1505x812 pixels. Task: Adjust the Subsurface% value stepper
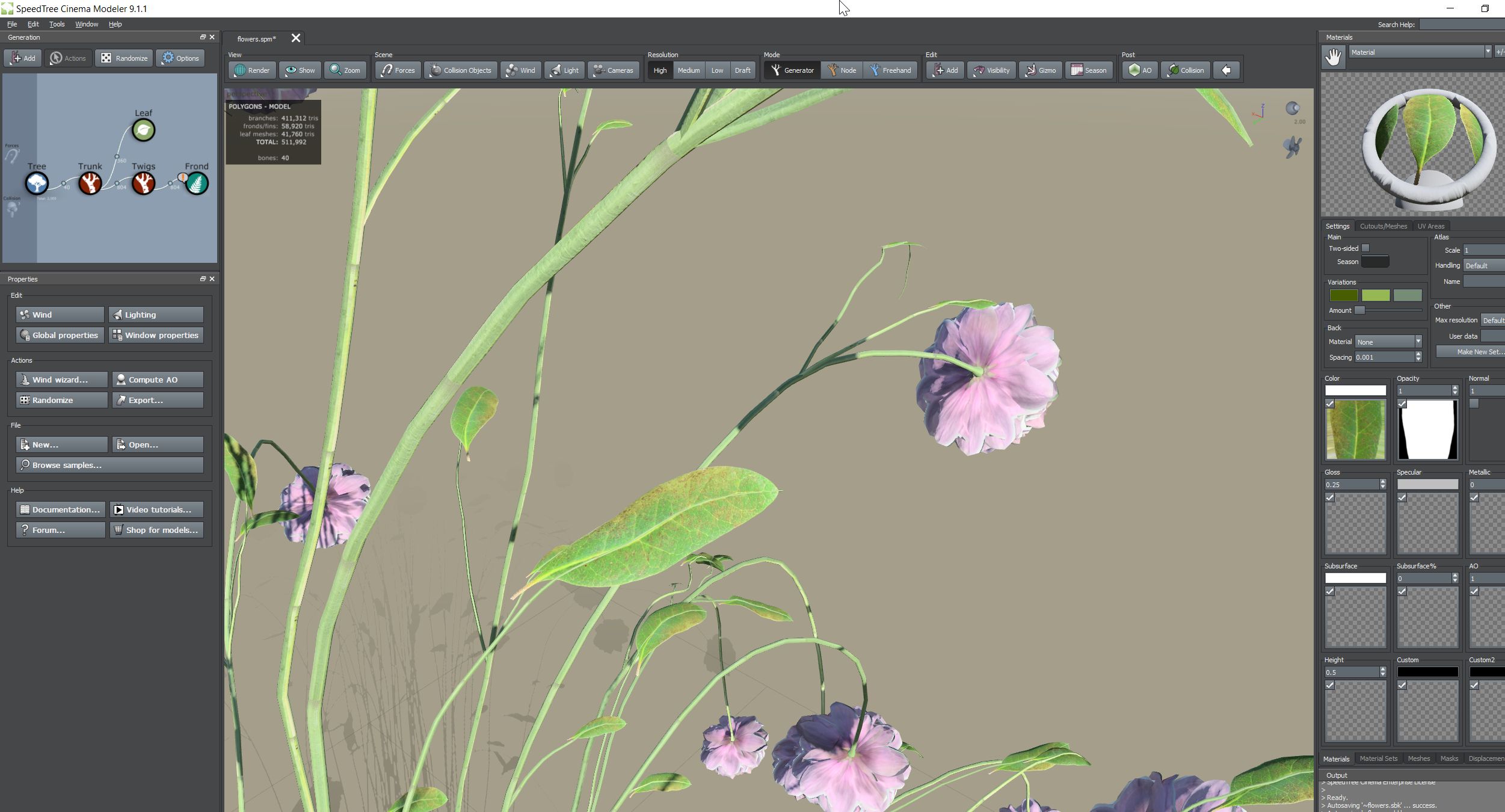tap(1455, 579)
